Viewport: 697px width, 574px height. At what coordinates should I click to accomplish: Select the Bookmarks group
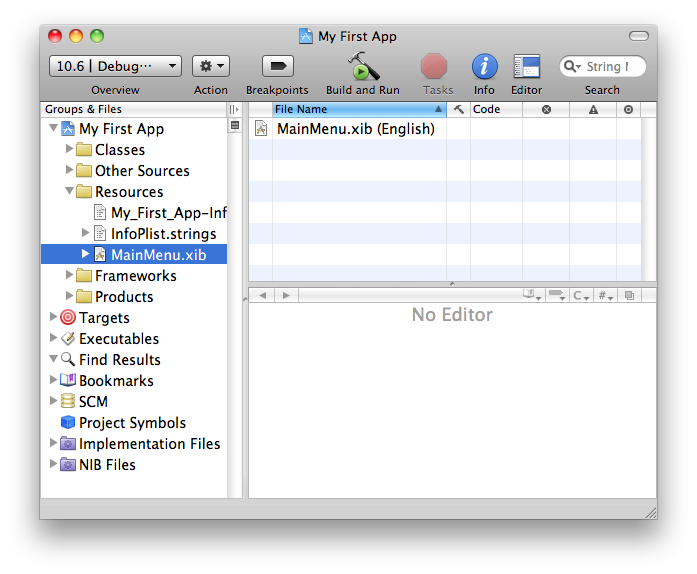point(116,381)
